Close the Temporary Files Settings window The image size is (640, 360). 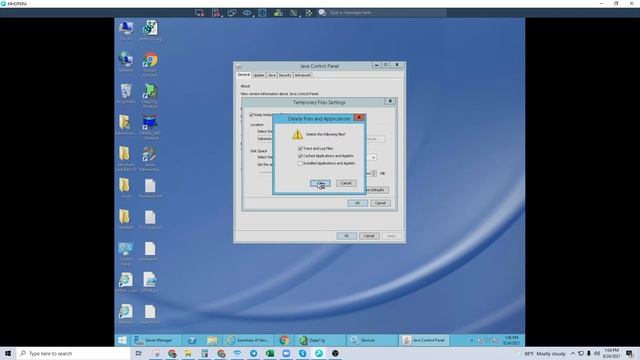coord(390,101)
